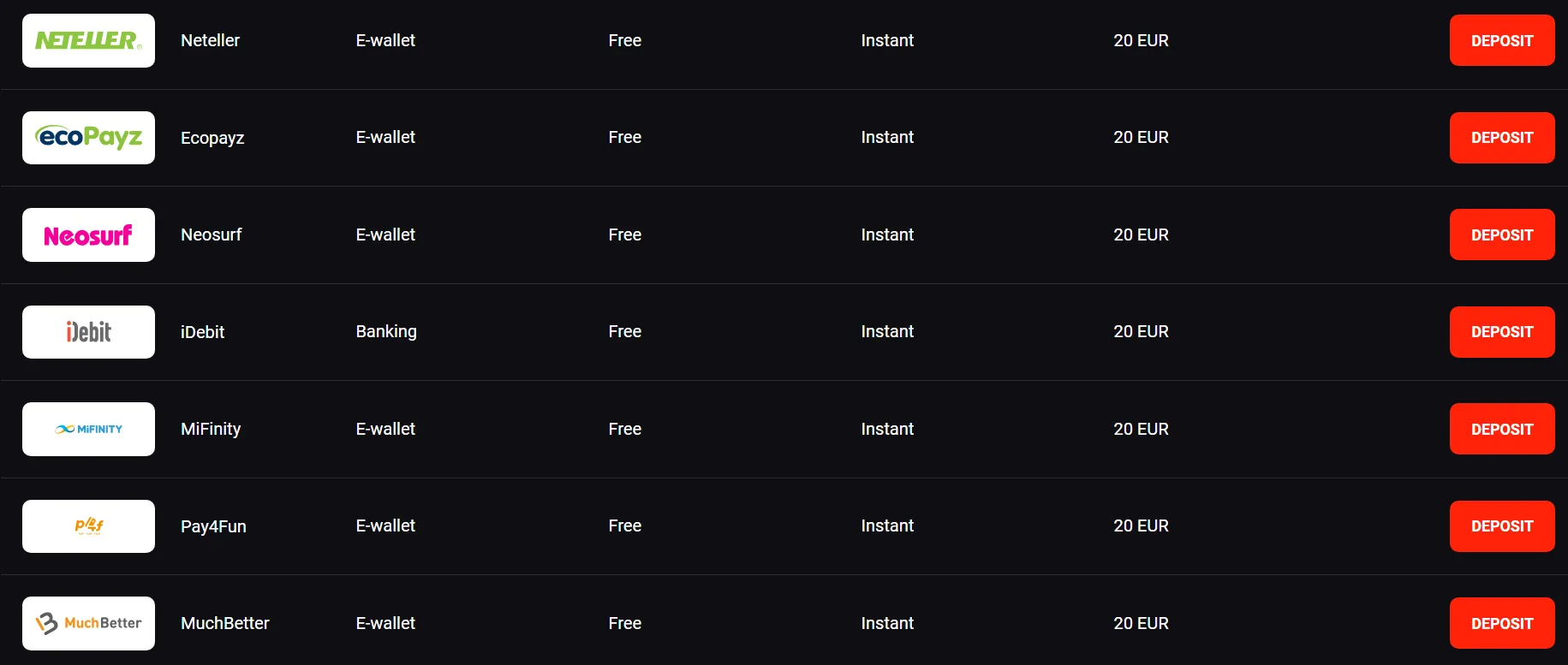Select the iDebit payment method name

click(x=202, y=332)
